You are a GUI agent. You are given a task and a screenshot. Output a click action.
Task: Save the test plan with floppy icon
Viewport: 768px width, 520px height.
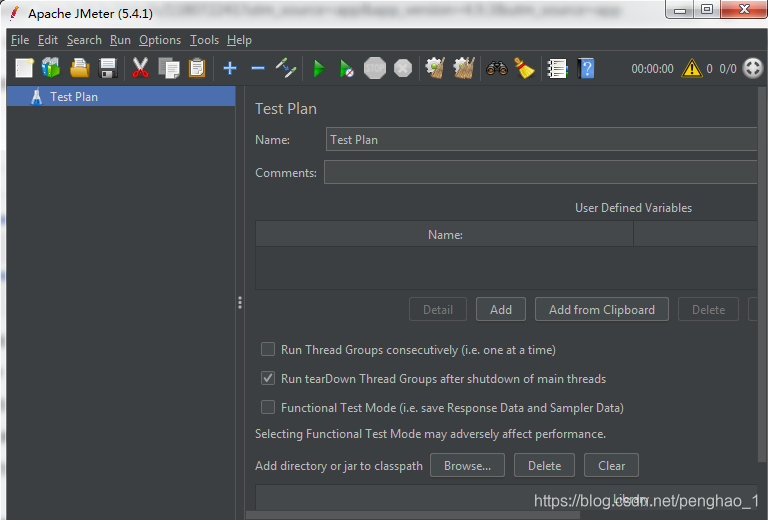[x=108, y=68]
